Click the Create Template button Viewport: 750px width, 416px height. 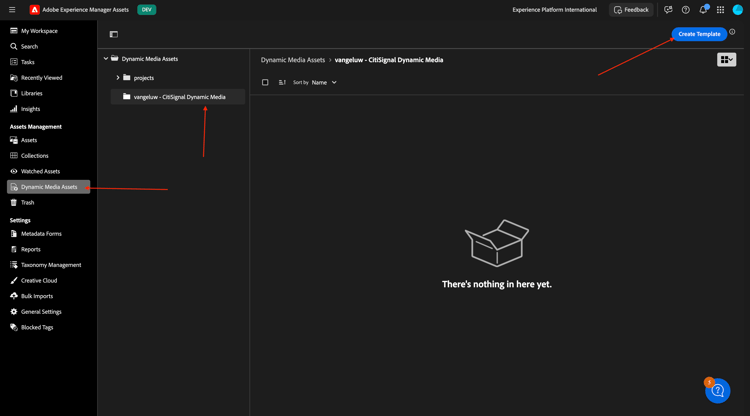(x=699, y=34)
